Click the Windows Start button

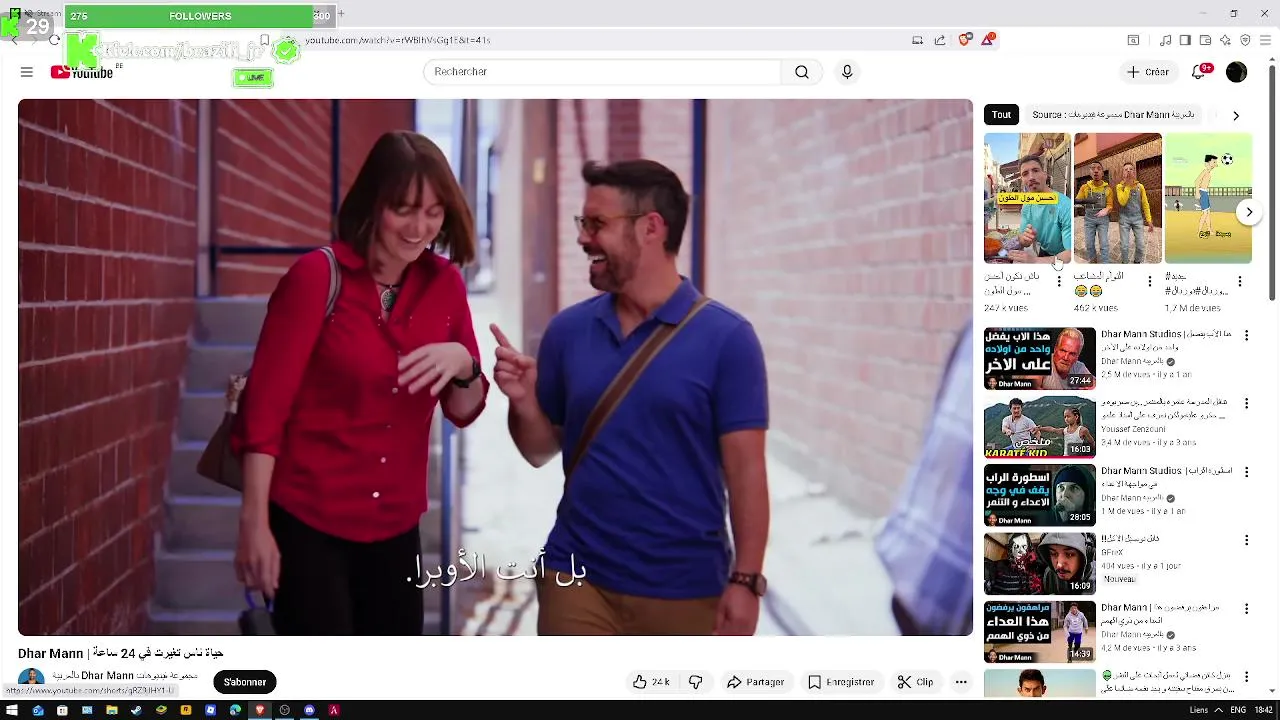13,710
